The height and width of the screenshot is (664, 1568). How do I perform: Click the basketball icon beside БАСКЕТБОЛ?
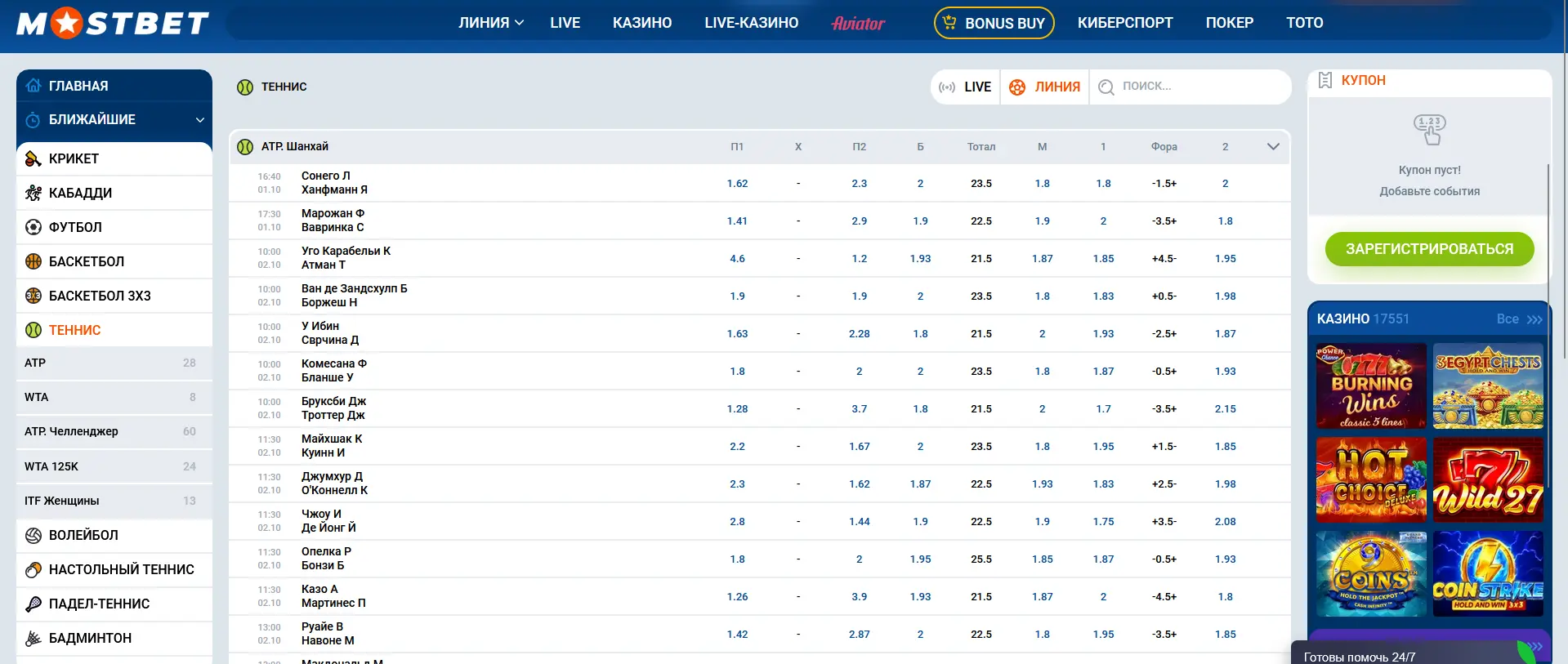click(x=34, y=261)
